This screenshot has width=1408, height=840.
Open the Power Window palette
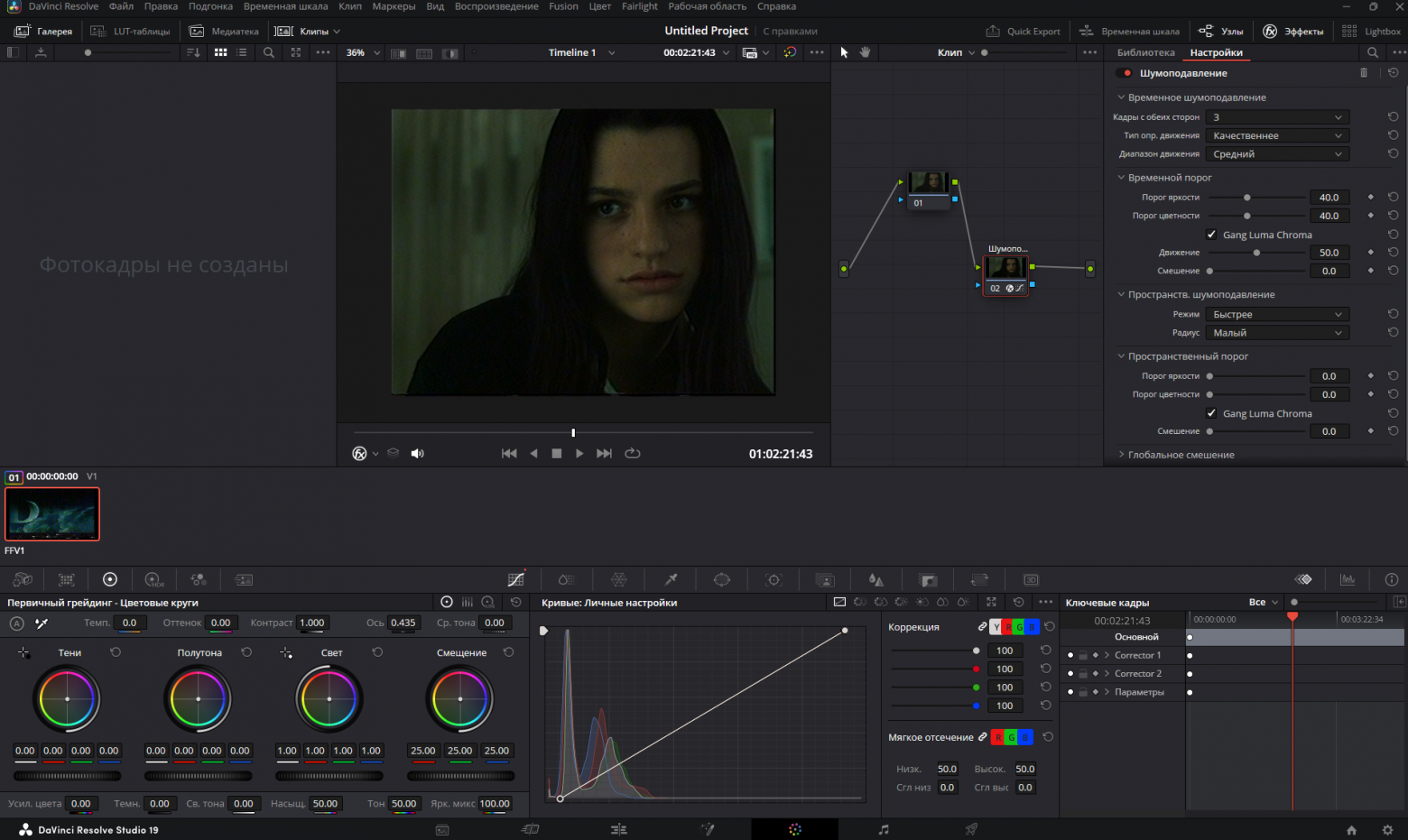point(721,579)
